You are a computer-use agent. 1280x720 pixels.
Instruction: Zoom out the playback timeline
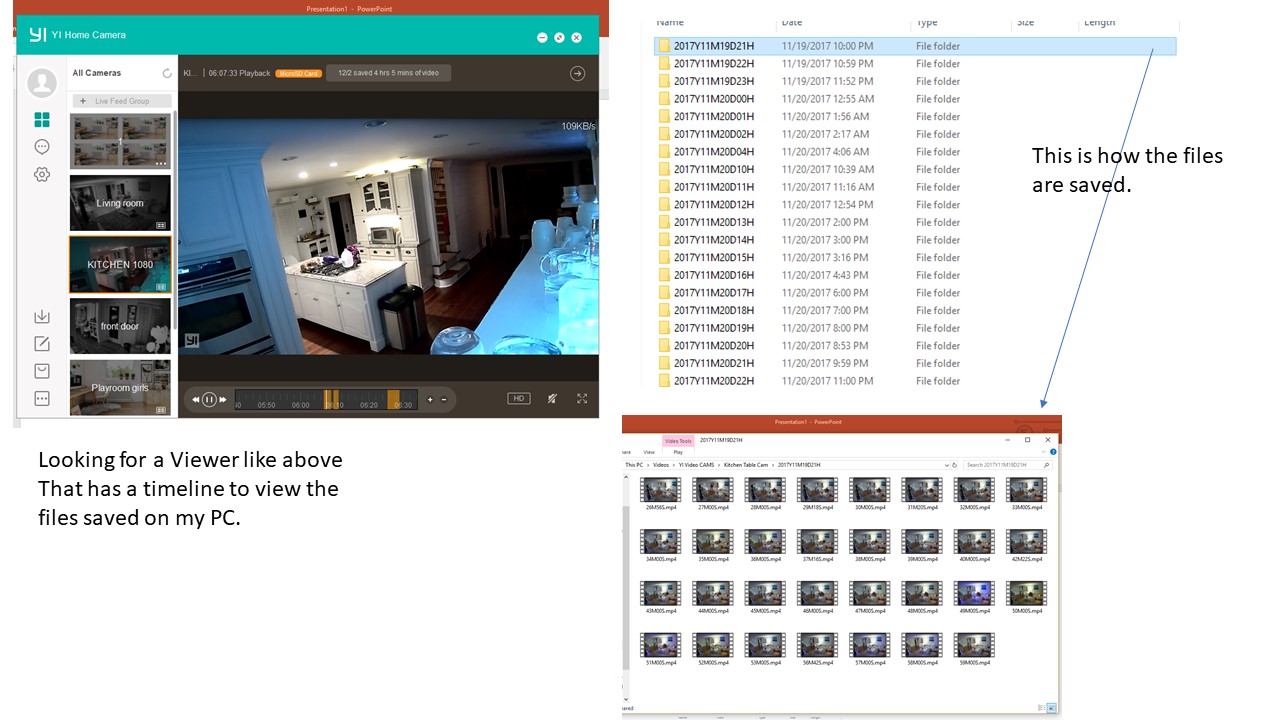[x=444, y=399]
